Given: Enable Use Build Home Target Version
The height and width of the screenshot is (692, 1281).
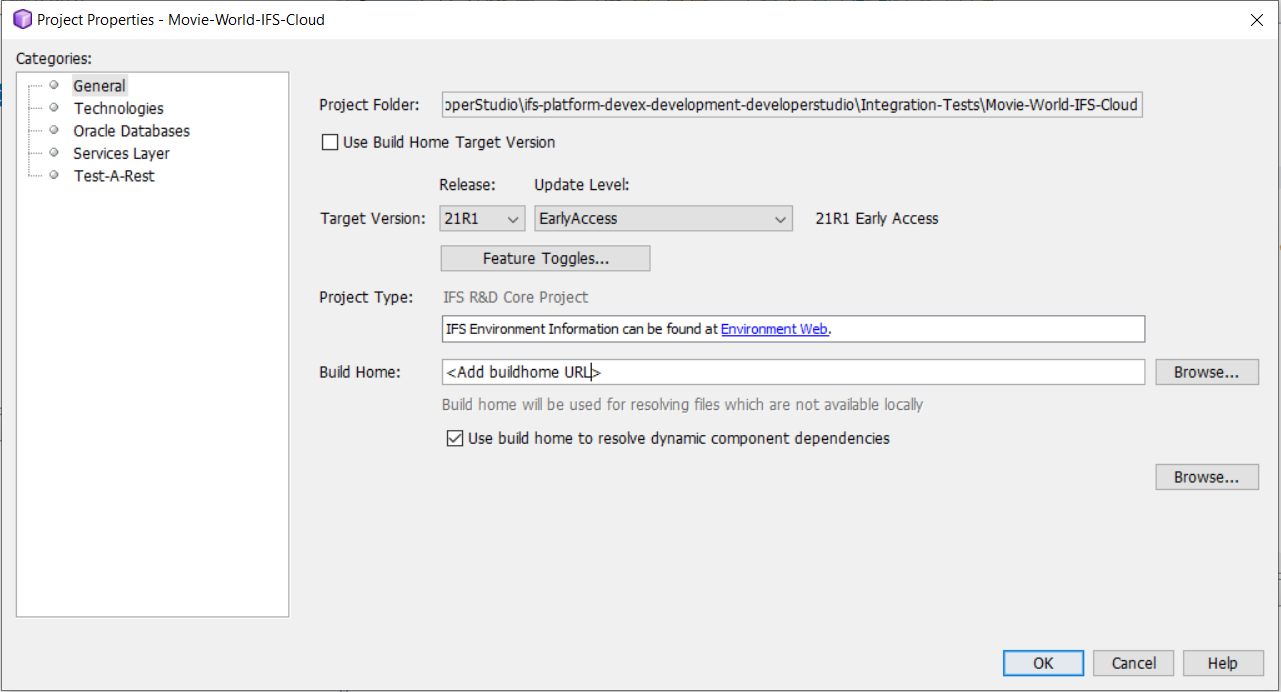Looking at the screenshot, I should [330, 142].
